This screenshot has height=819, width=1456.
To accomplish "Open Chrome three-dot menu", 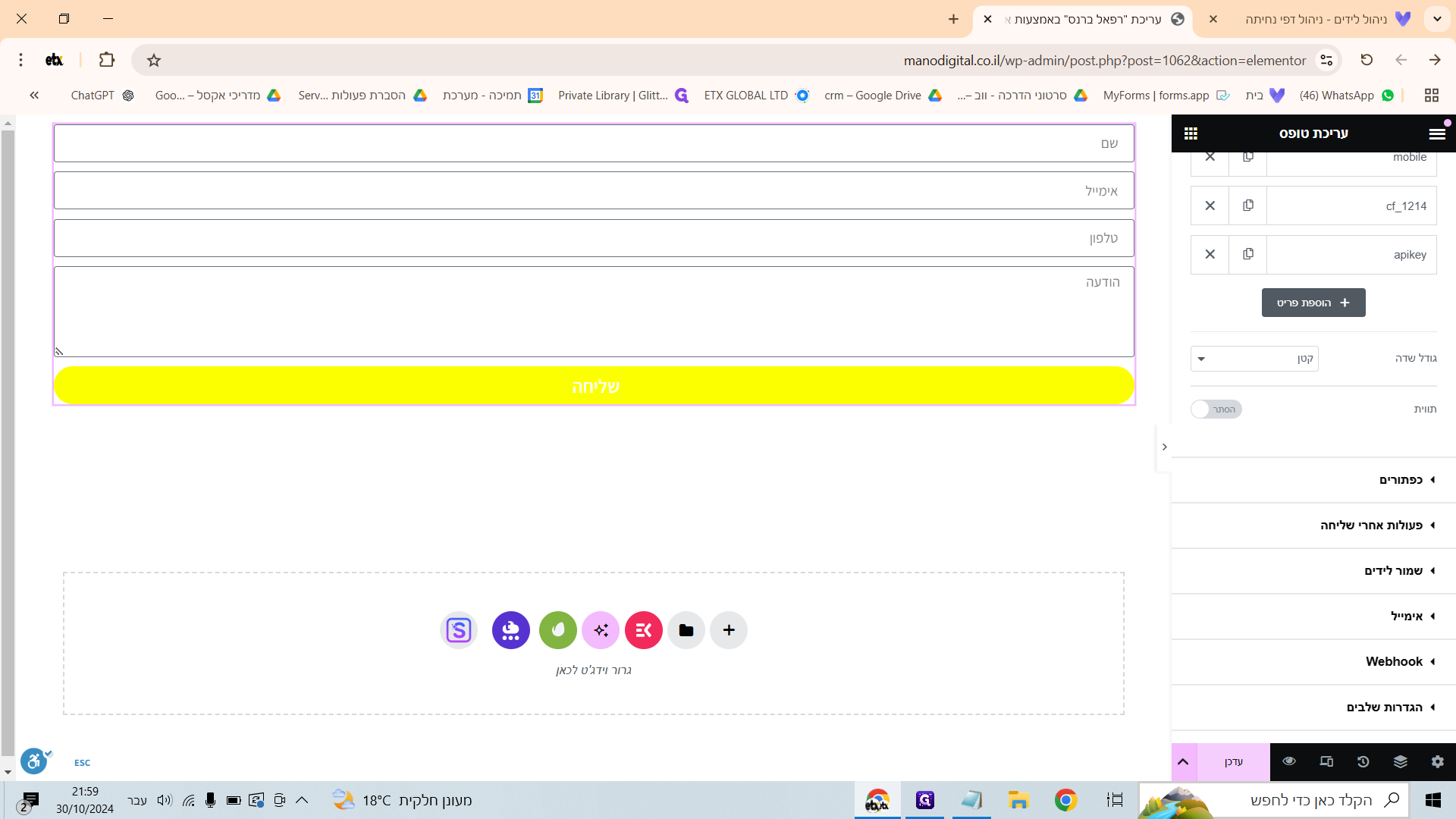I will point(20,60).
